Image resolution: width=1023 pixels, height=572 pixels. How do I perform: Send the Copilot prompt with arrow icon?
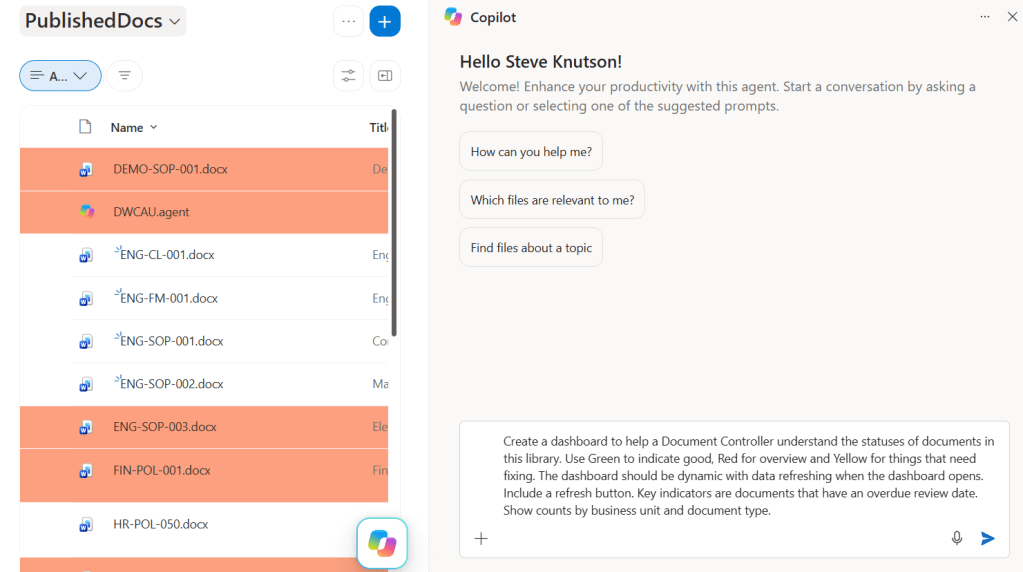click(988, 538)
